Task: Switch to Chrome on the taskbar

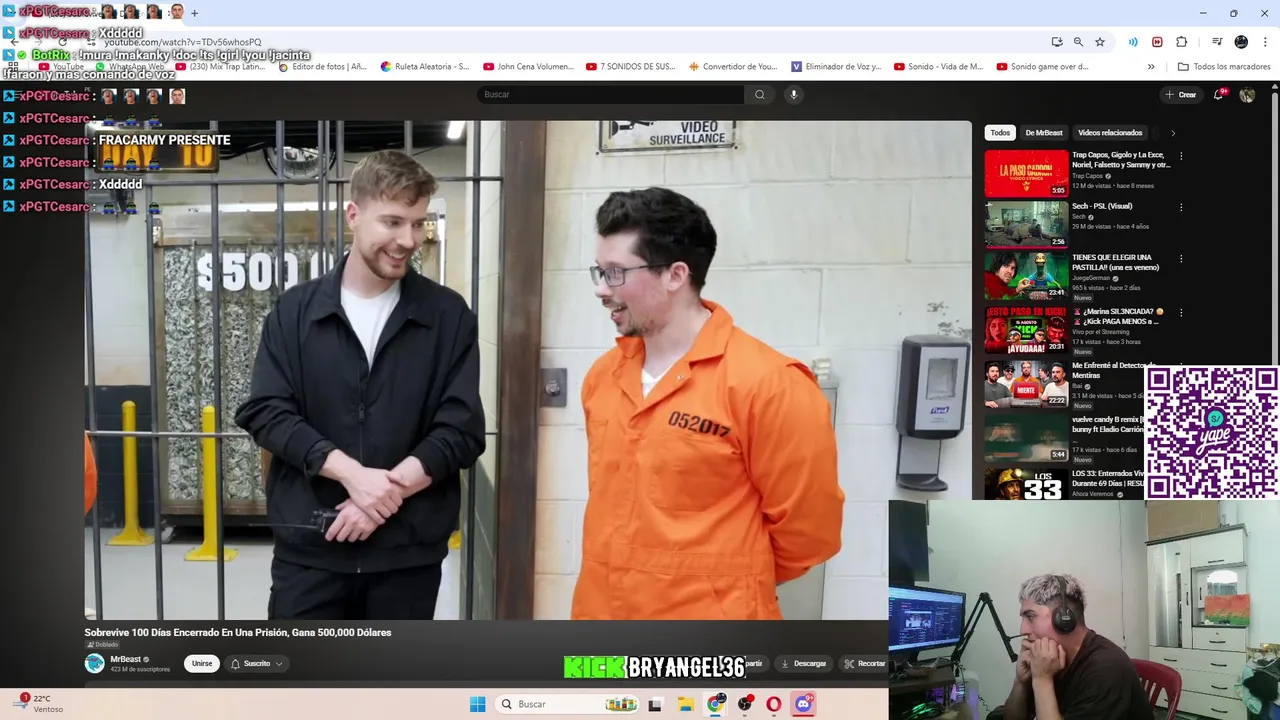Action: (716, 704)
